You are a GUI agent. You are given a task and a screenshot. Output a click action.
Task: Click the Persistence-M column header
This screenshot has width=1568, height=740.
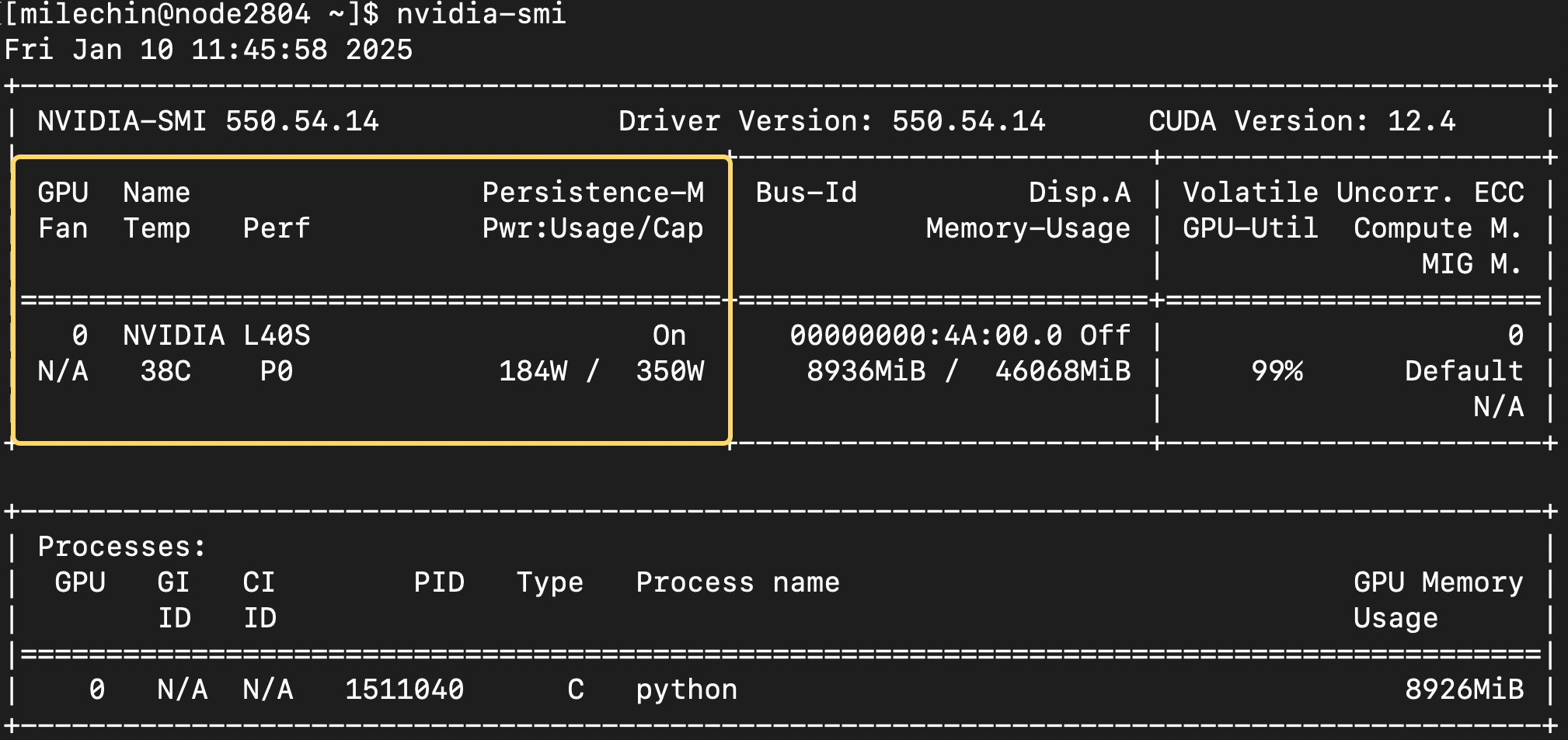point(593,193)
